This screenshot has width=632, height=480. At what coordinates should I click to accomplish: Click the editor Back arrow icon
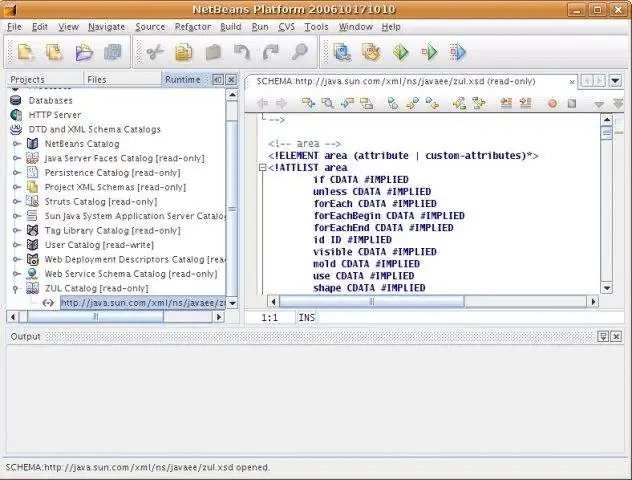(x=263, y=104)
